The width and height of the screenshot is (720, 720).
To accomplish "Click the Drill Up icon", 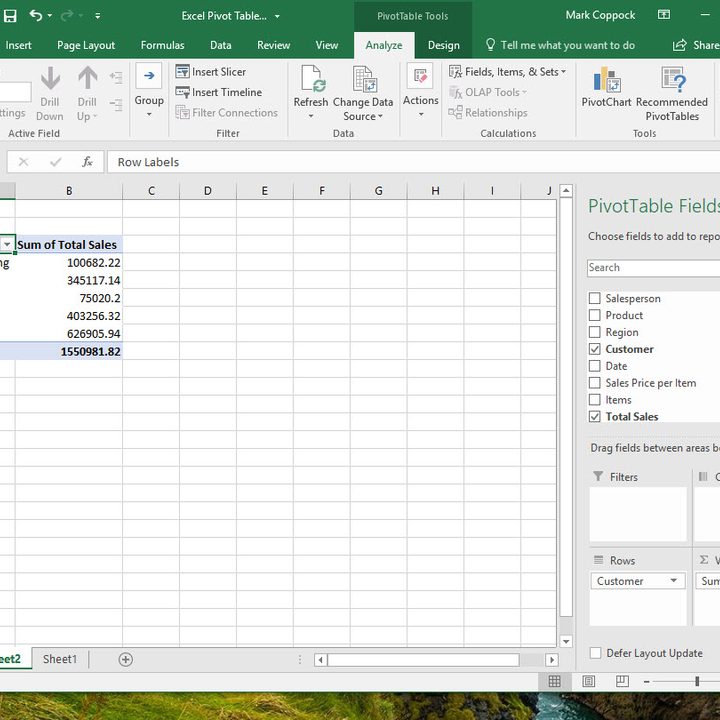I will pyautogui.click(x=87, y=78).
